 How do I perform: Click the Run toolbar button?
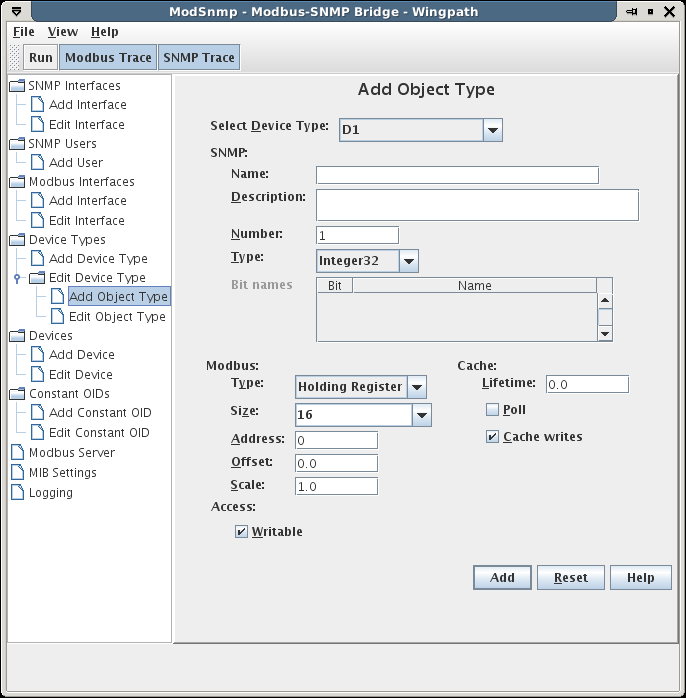pyautogui.click(x=41, y=57)
